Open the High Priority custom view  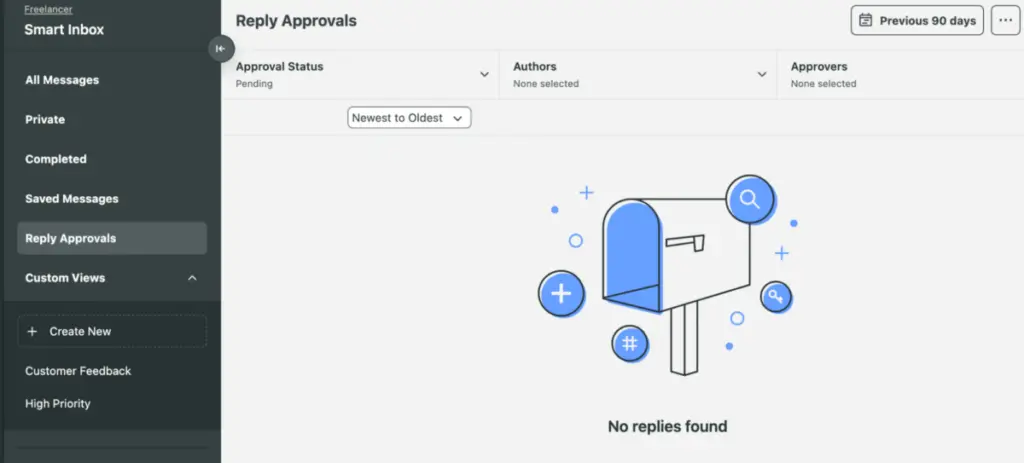(58, 404)
